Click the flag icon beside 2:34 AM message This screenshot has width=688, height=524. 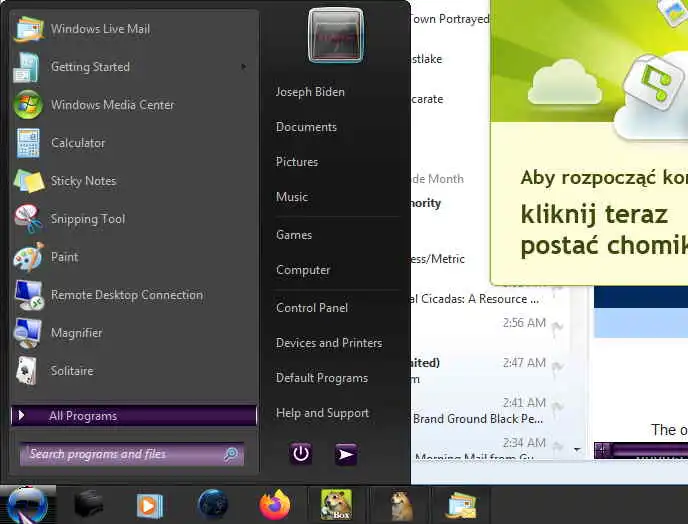pos(557,446)
